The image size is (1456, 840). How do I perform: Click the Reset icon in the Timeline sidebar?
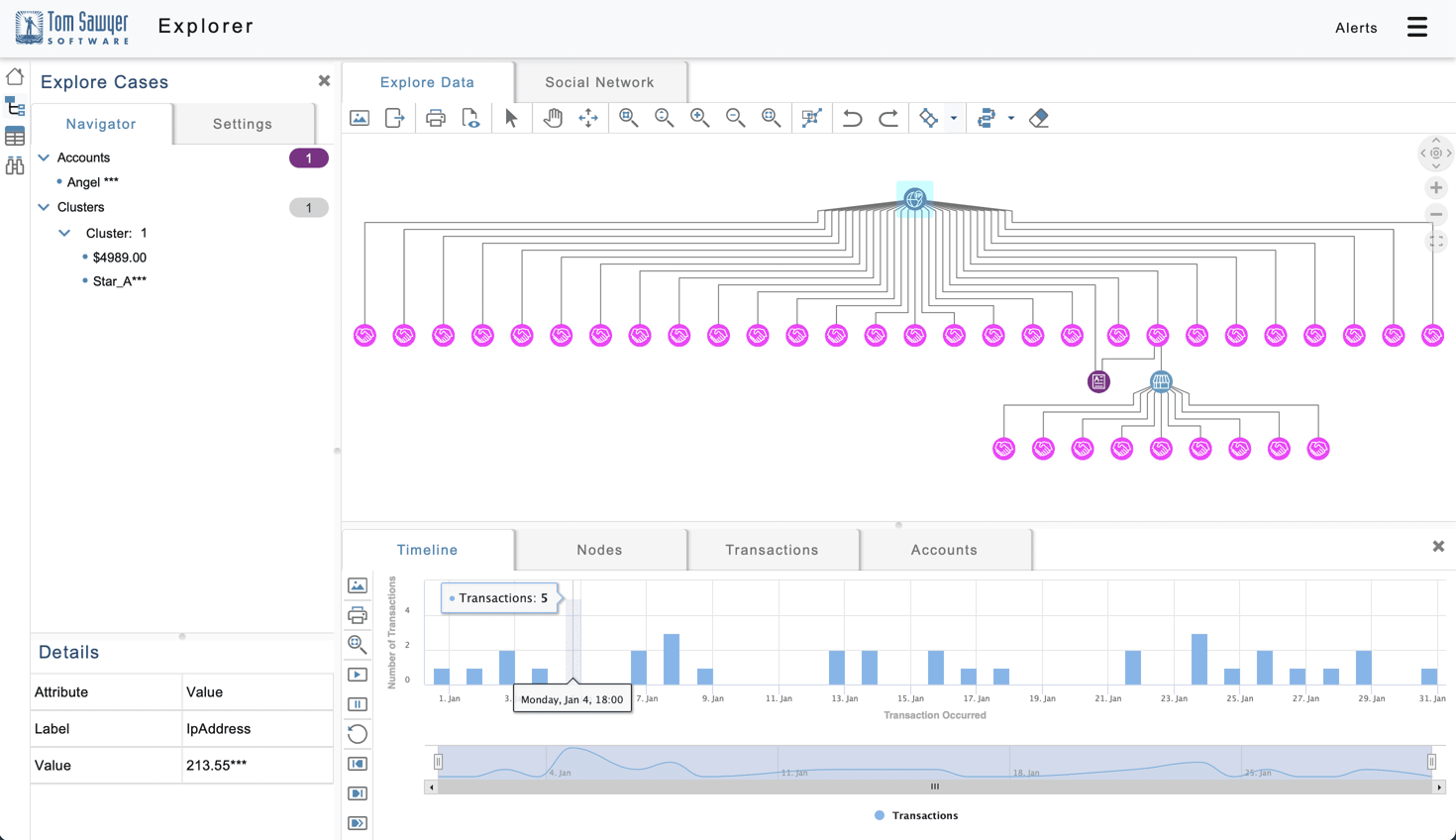tap(358, 734)
